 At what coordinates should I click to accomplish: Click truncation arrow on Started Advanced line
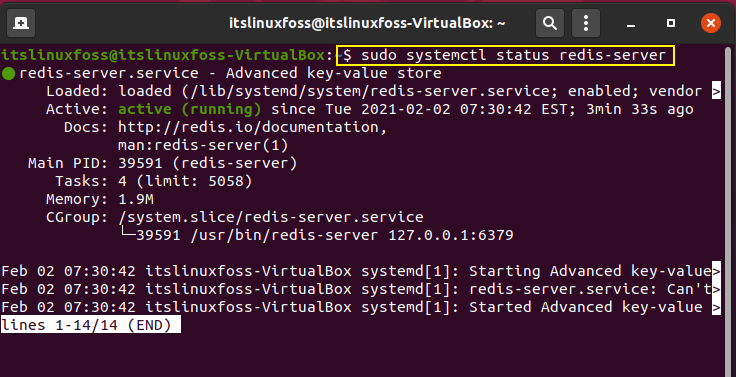tap(716, 307)
